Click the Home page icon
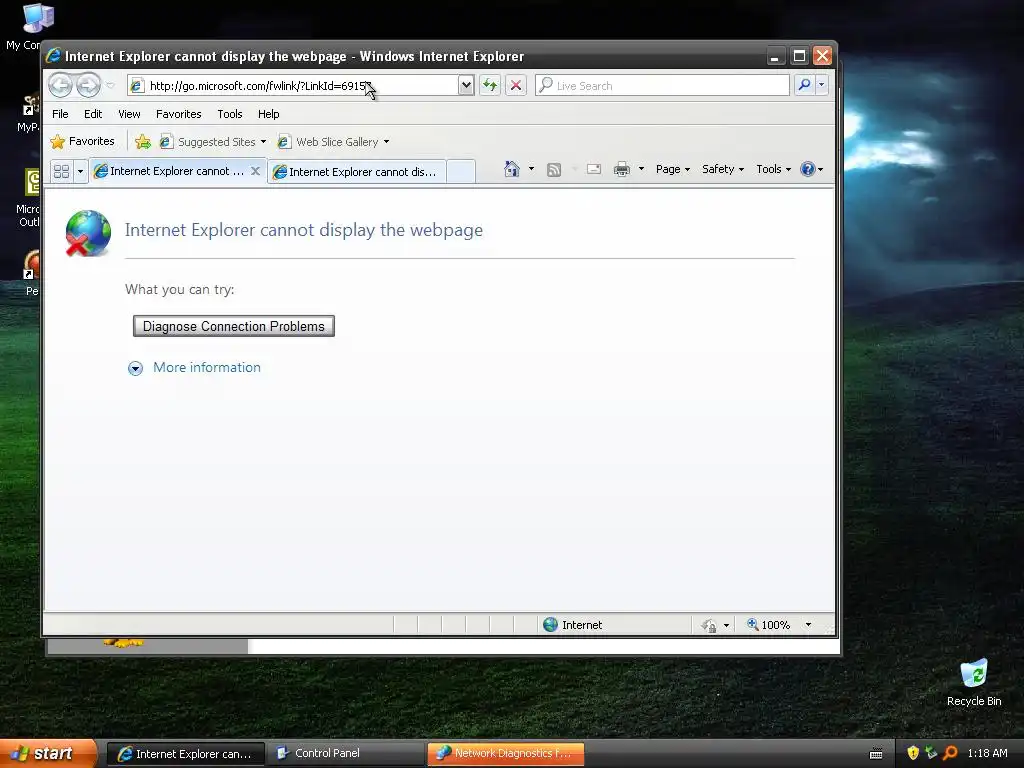The height and width of the screenshot is (768, 1024). pos(511,169)
